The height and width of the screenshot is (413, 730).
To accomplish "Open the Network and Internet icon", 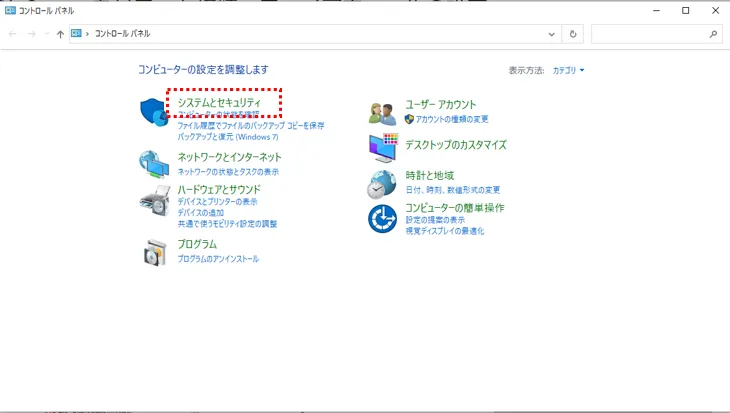I will 153,164.
